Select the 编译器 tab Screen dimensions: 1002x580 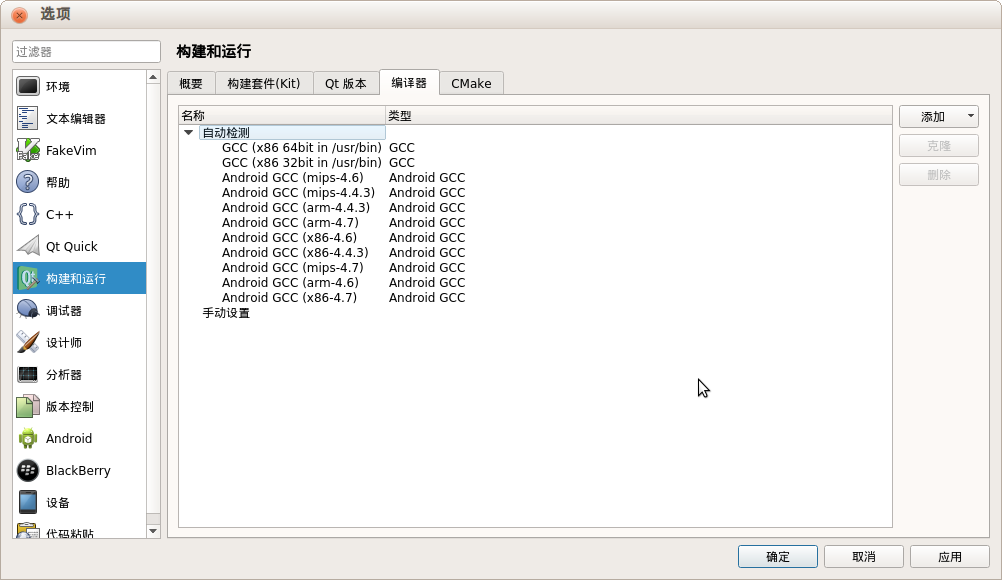pos(409,82)
